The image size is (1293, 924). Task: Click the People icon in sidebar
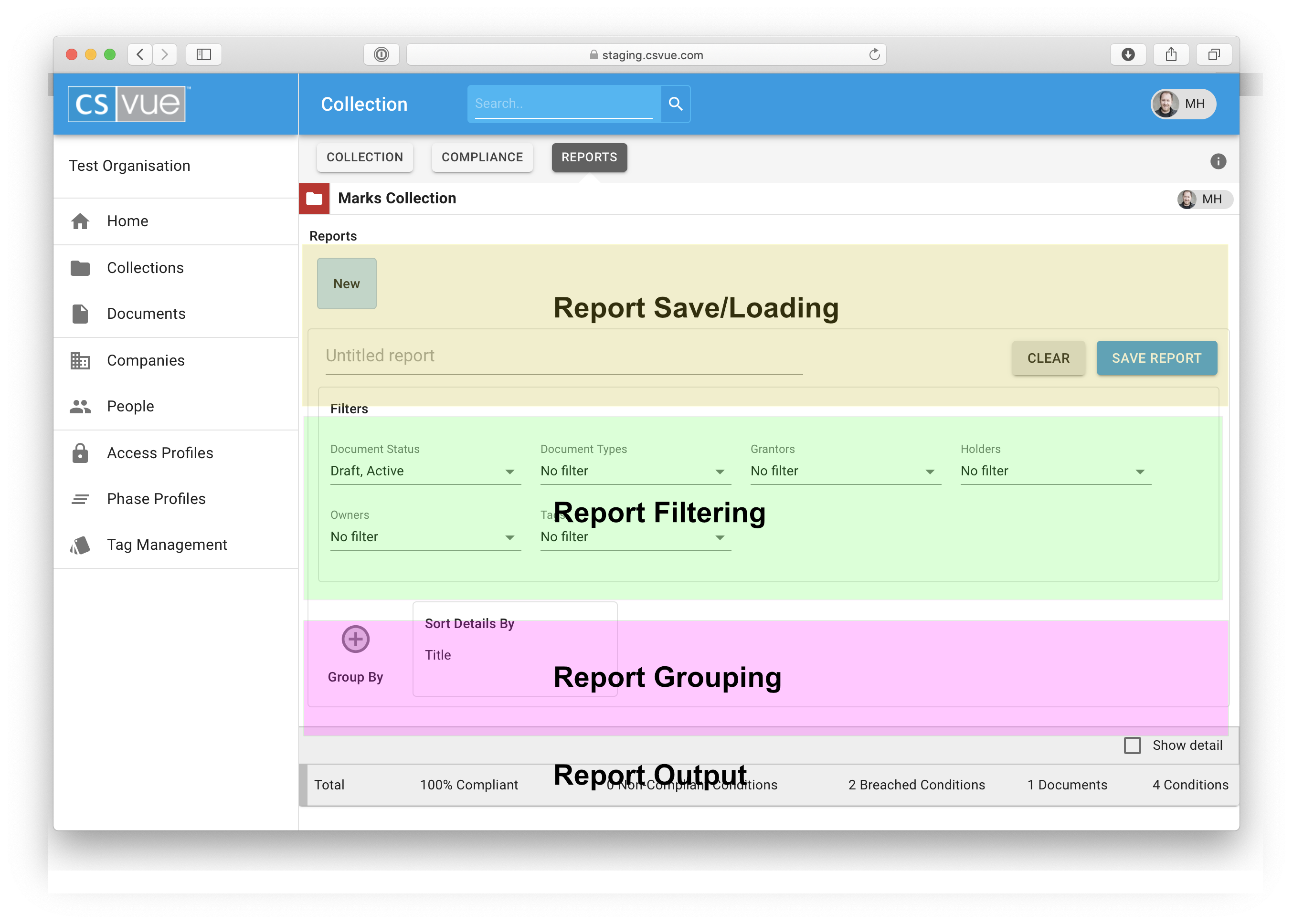80,406
